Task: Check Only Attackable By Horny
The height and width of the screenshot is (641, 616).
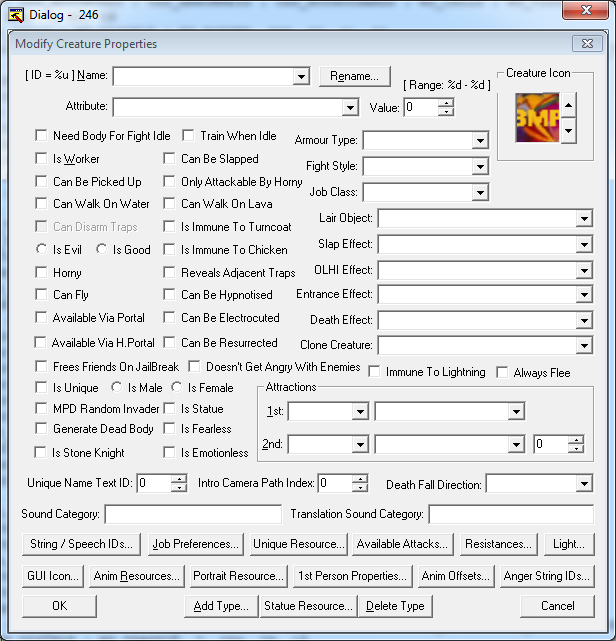Action: [x=169, y=181]
